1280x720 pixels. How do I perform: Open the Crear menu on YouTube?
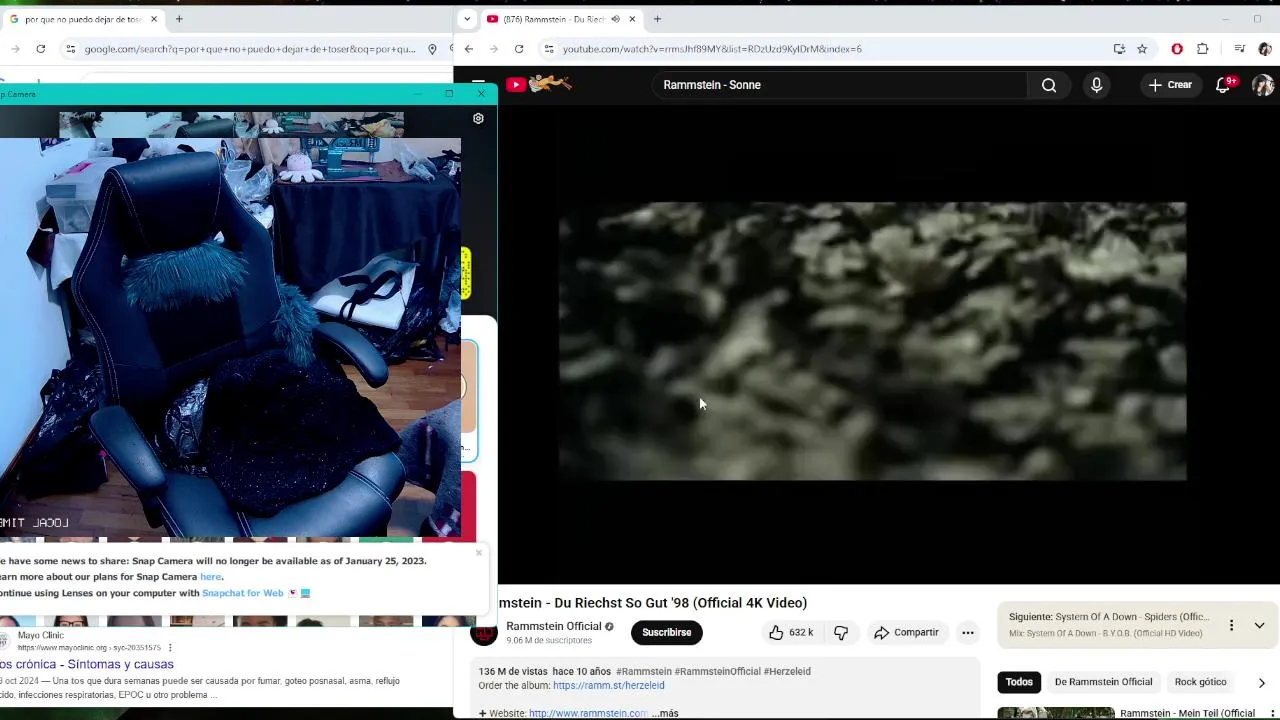click(1170, 85)
